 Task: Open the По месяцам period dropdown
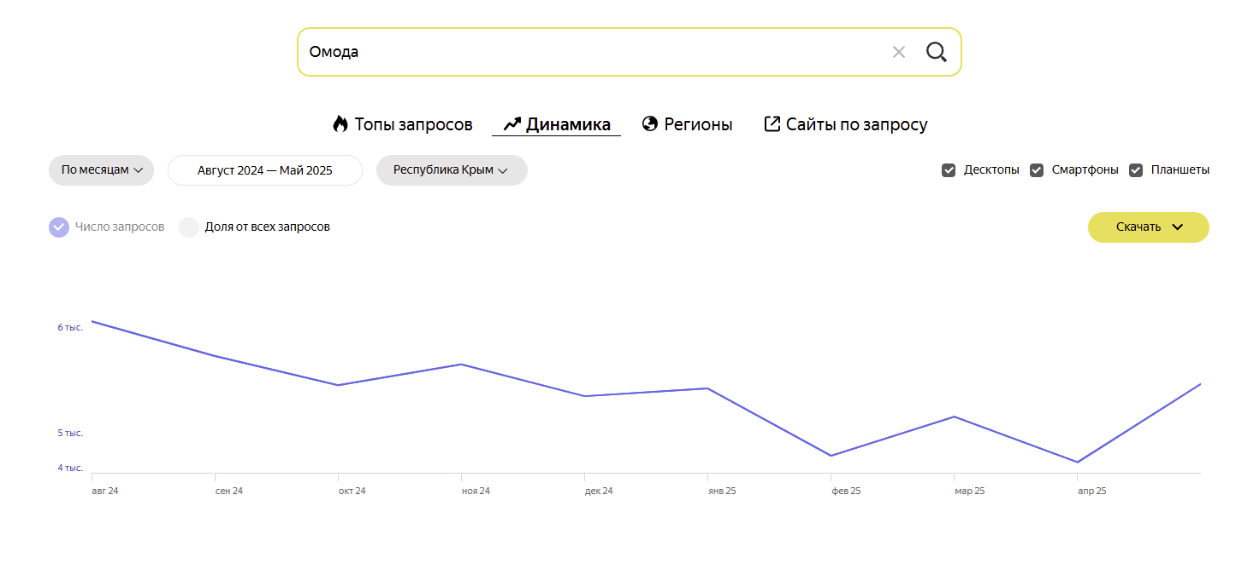coord(101,170)
